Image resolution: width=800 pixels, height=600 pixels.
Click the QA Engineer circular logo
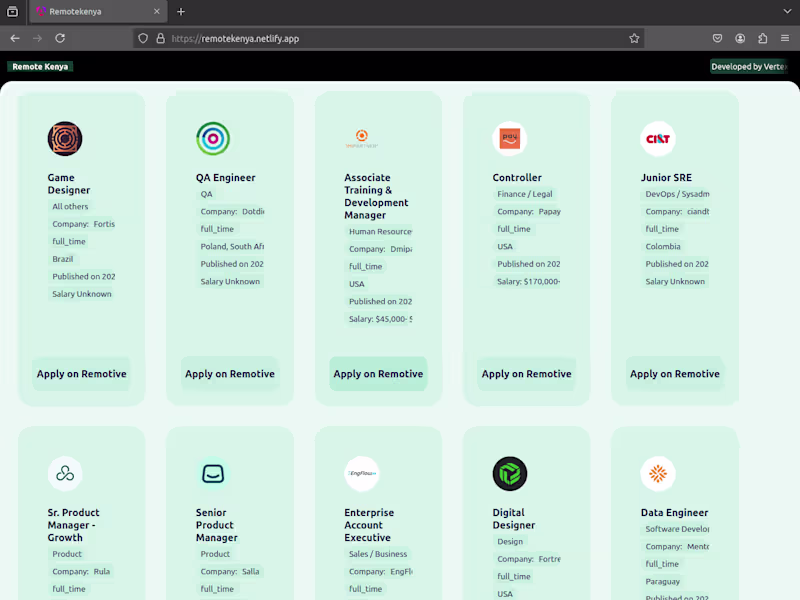[211, 139]
